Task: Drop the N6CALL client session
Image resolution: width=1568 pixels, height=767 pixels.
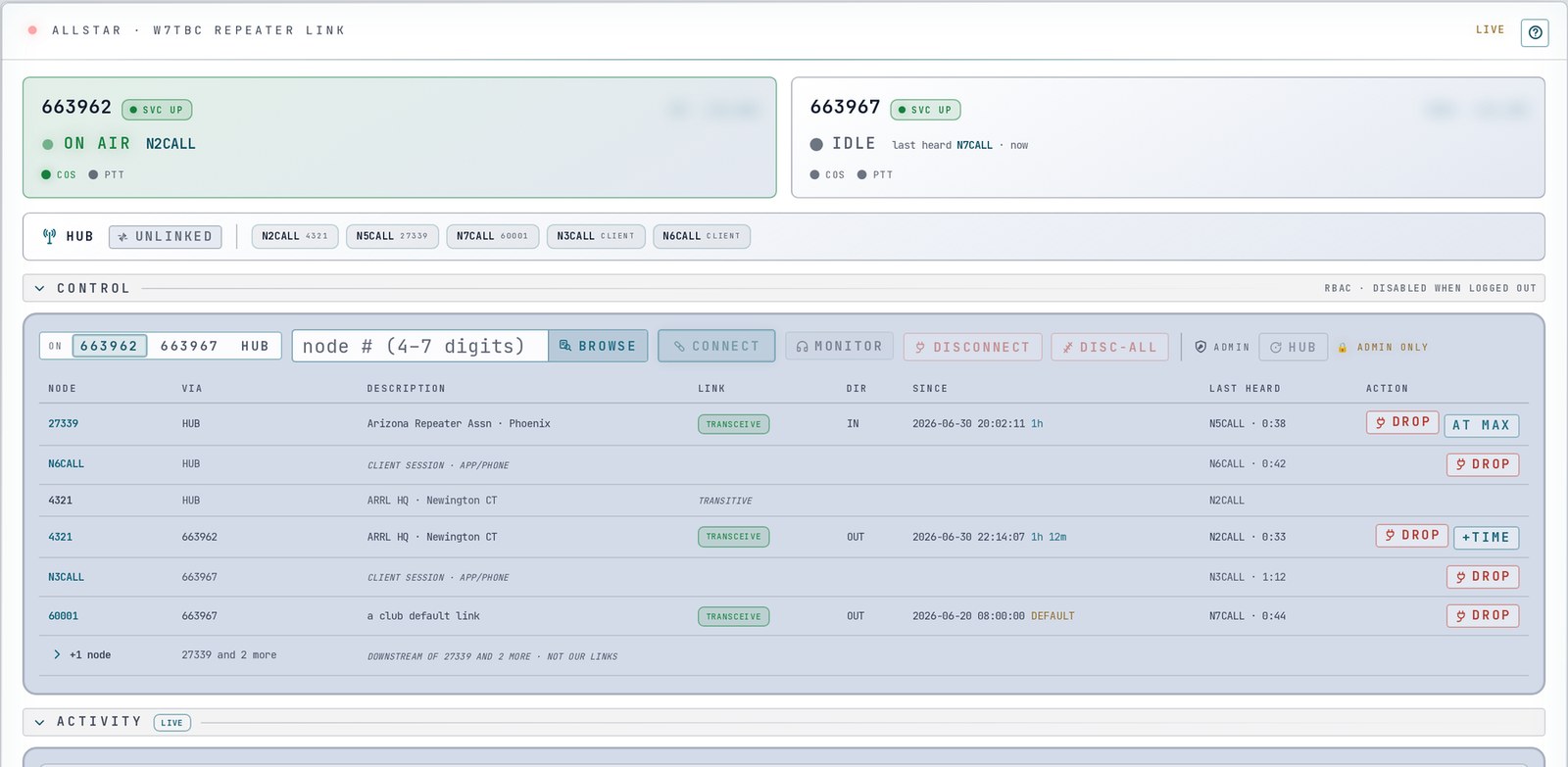Action: click(x=1483, y=464)
